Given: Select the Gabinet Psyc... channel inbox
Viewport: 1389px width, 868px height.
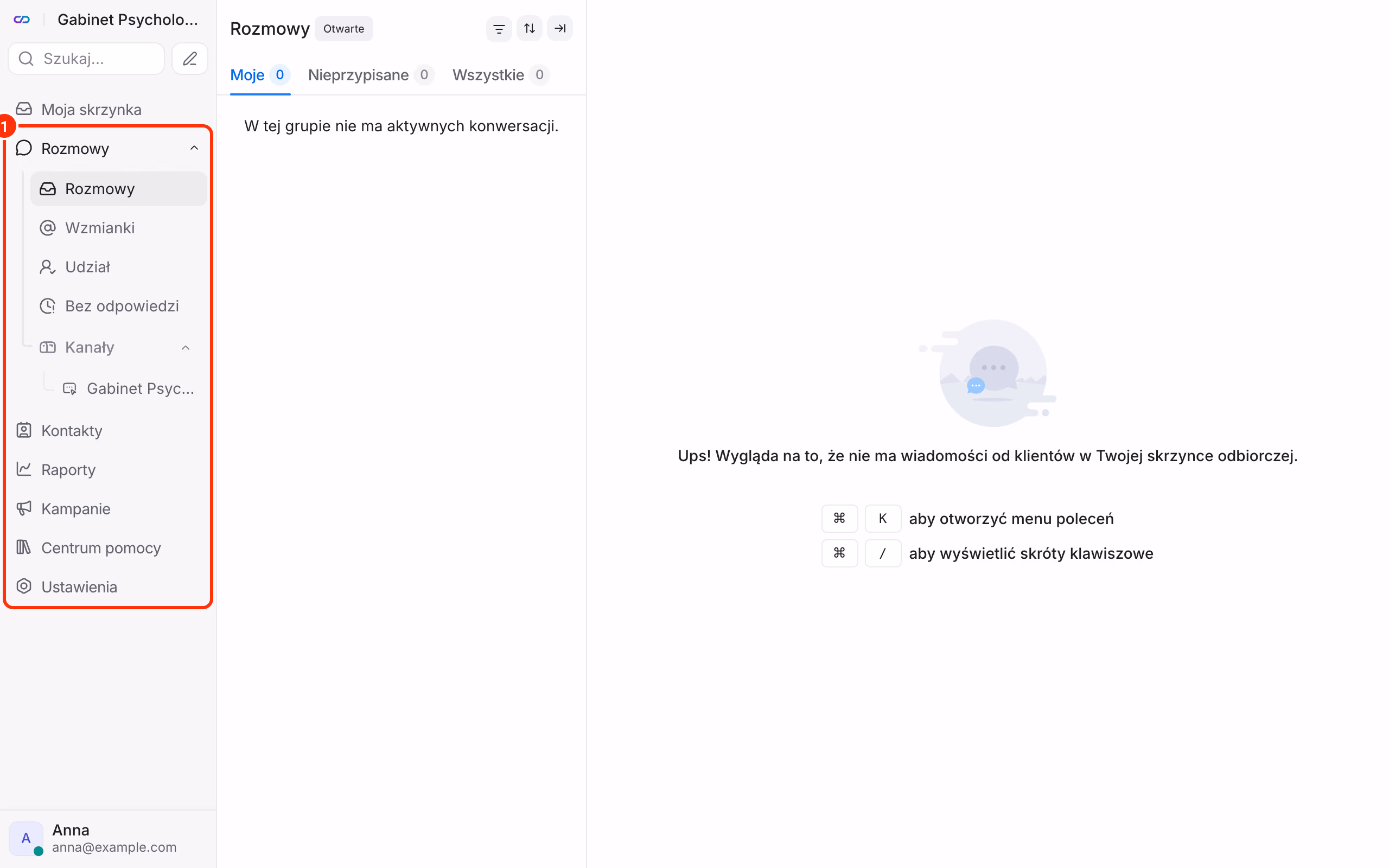Looking at the screenshot, I should point(129,388).
